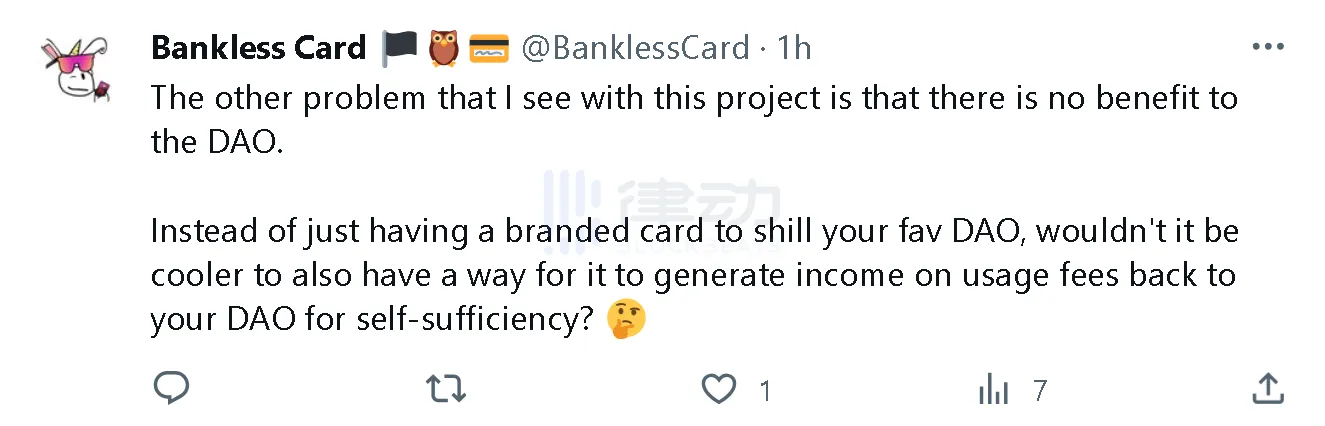The width and height of the screenshot is (1325, 426).
Task: Open the tweet via the 1h timestamp
Action: [x=795, y=47]
